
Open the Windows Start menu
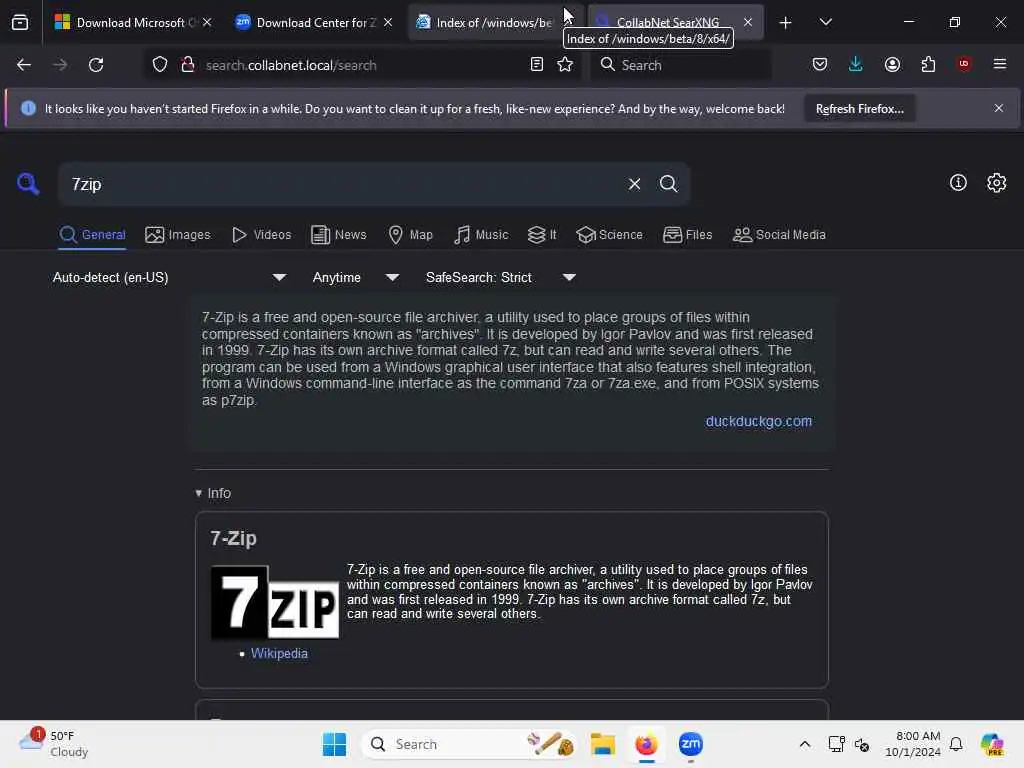click(334, 744)
